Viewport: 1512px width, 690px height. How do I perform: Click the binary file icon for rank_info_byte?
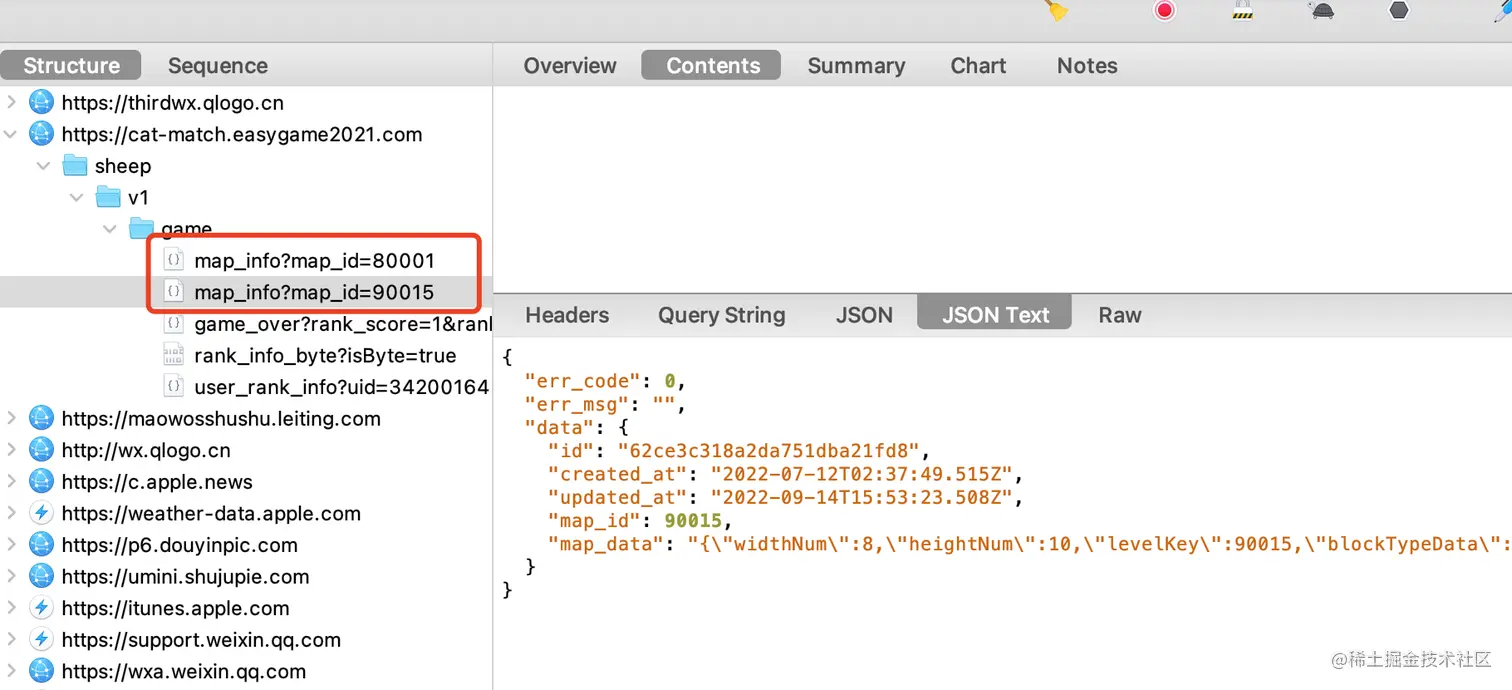[174, 355]
